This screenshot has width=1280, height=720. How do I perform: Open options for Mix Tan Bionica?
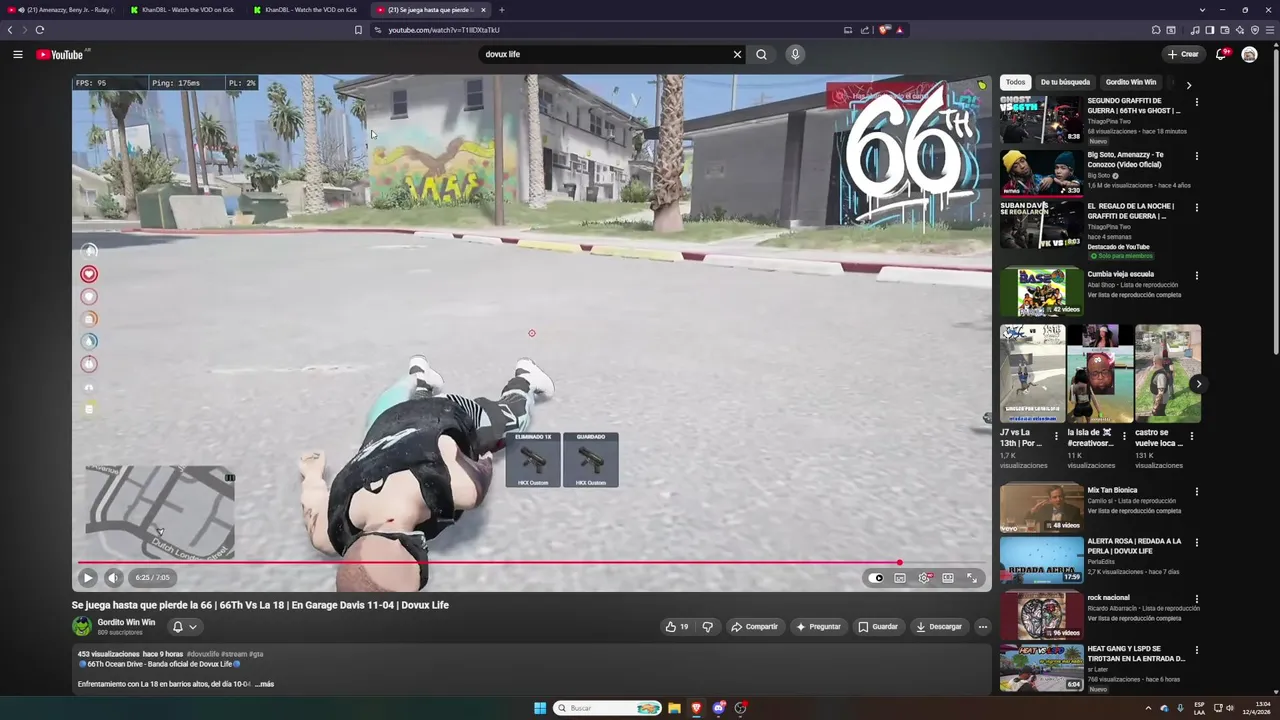pyautogui.click(x=1196, y=492)
